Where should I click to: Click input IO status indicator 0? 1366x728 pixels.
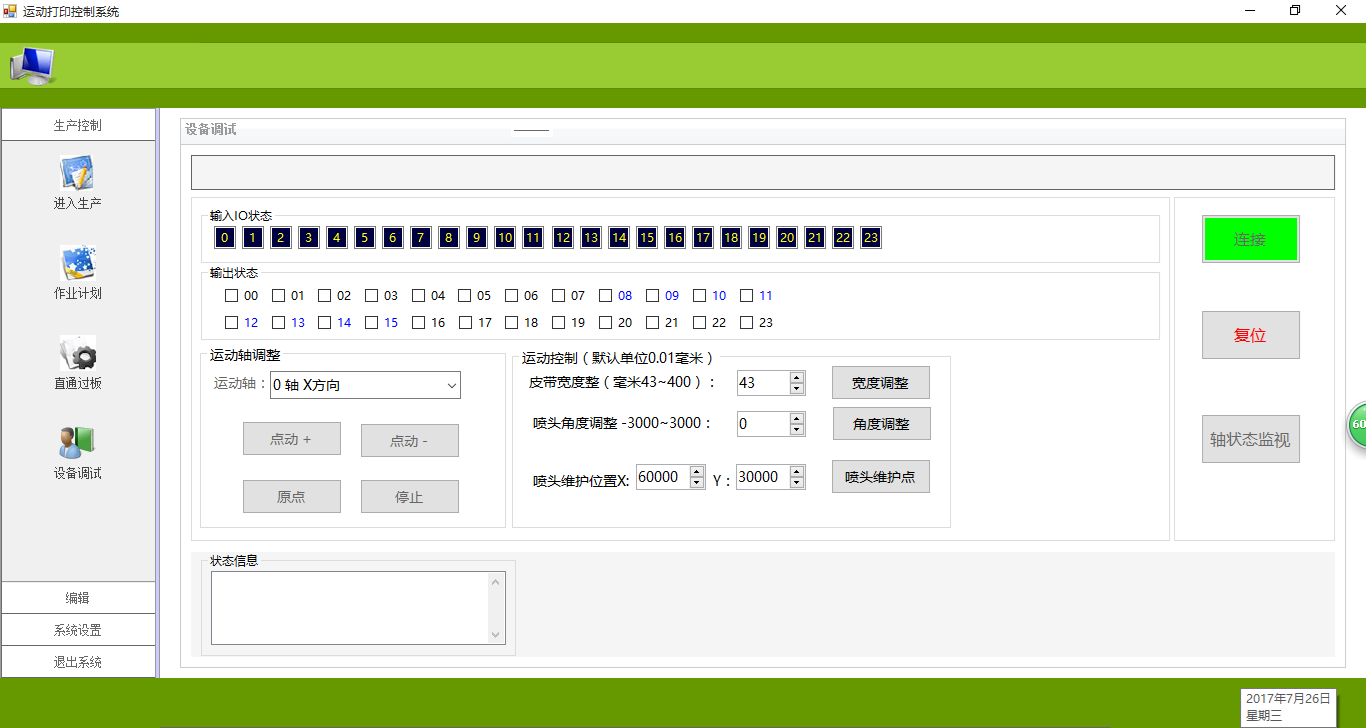point(225,238)
